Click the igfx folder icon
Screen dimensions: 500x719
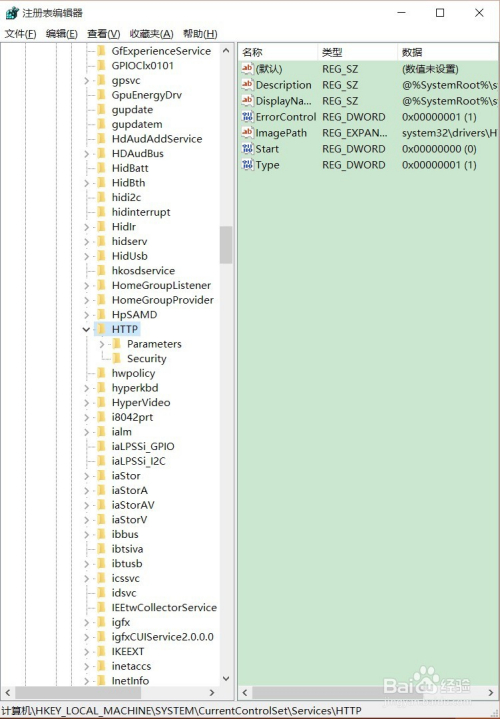pyautogui.click(x=102, y=622)
